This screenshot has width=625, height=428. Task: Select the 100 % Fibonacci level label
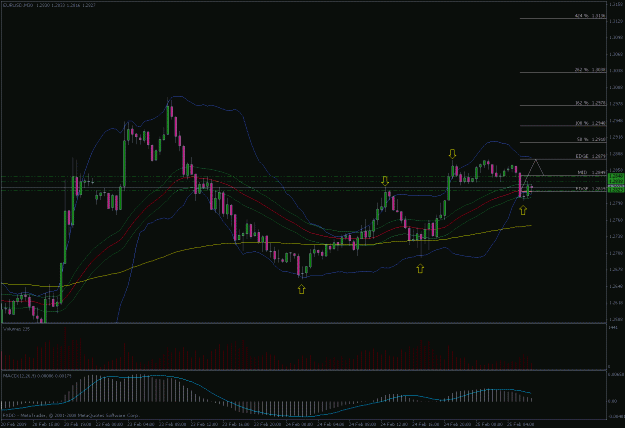(x=591, y=123)
